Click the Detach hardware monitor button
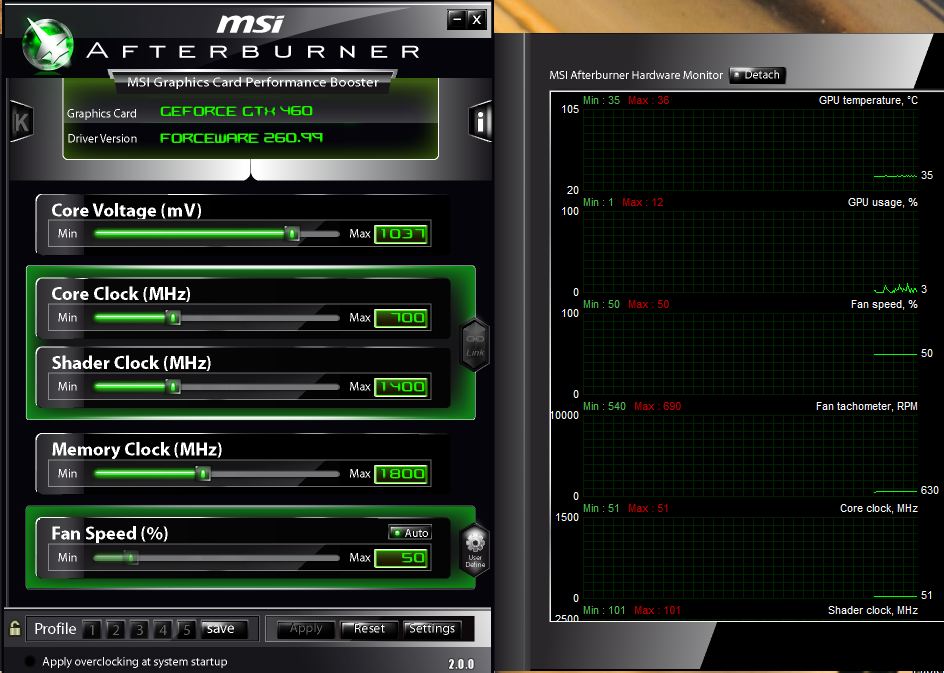Screen dimensions: 944x673 coord(757,75)
